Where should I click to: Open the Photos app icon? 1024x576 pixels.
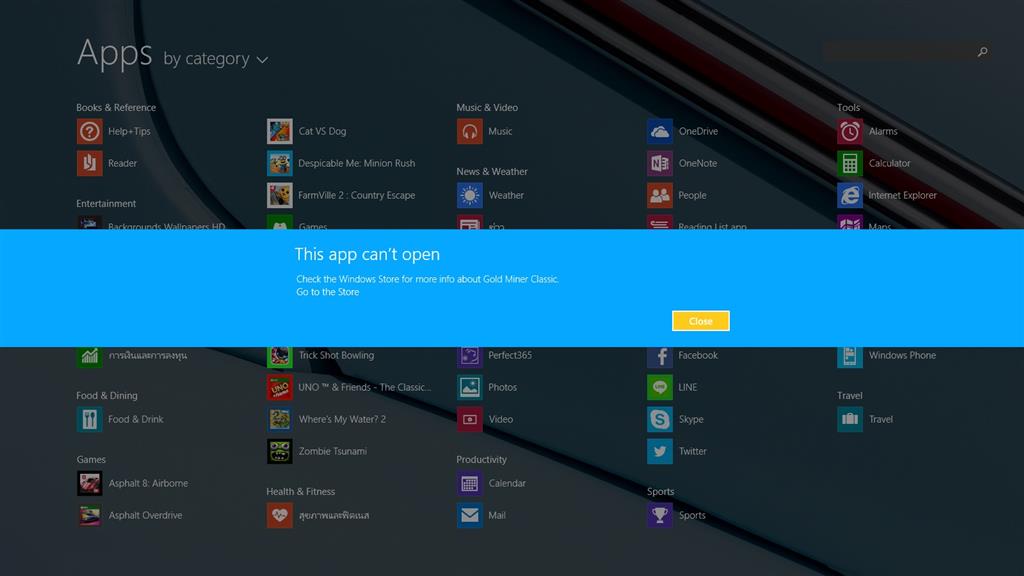pyautogui.click(x=470, y=387)
